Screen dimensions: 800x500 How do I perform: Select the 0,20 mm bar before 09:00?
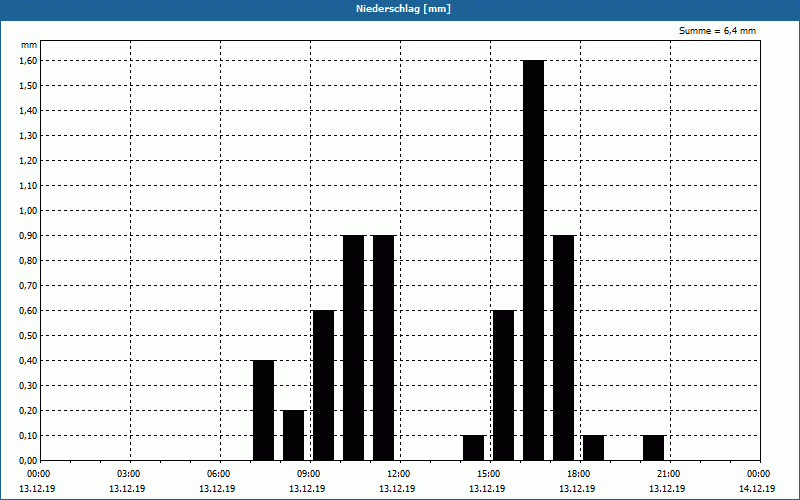coord(294,435)
